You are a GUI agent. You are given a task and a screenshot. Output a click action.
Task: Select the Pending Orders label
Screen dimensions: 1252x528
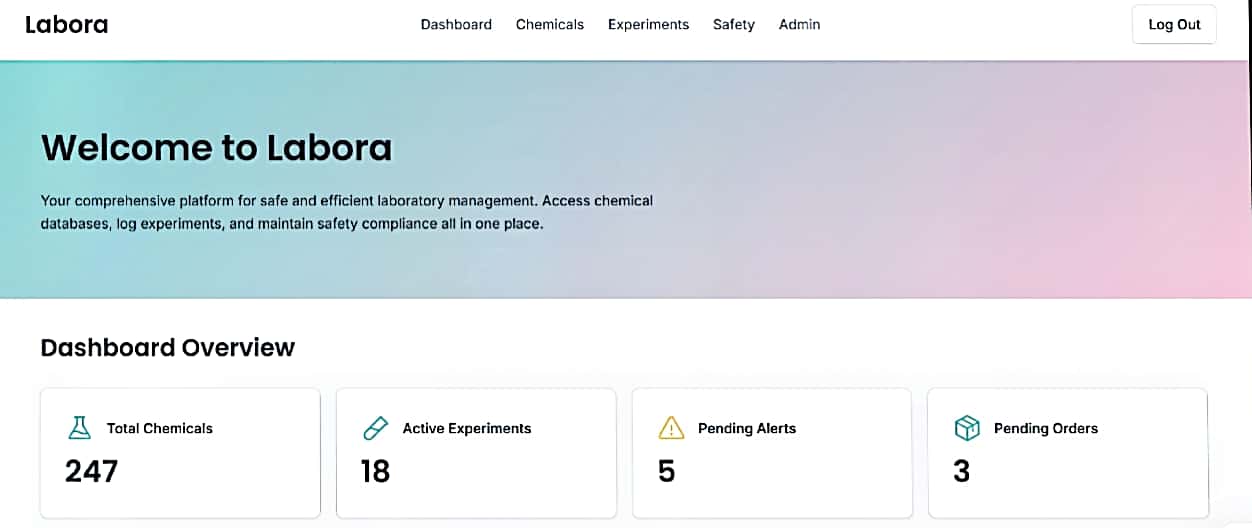pyautogui.click(x=1046, y=428)
